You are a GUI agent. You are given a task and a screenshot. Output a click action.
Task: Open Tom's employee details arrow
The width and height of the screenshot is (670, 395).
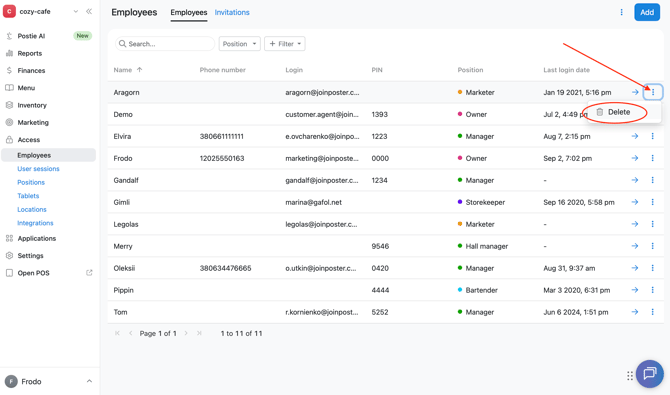[635, 312]
